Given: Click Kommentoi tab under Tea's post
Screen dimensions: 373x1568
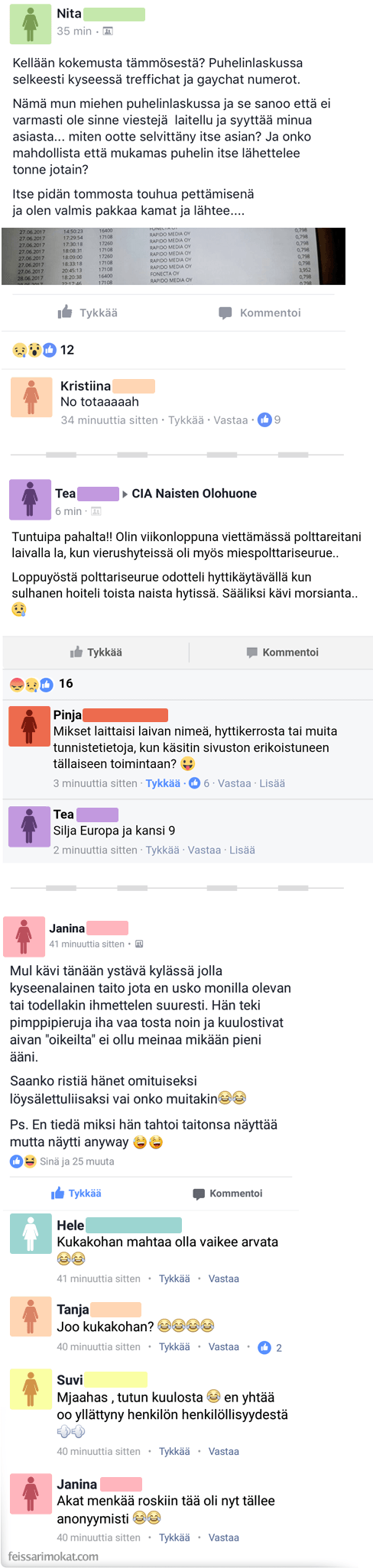Looking at the screenshot, I should (282, 653).
